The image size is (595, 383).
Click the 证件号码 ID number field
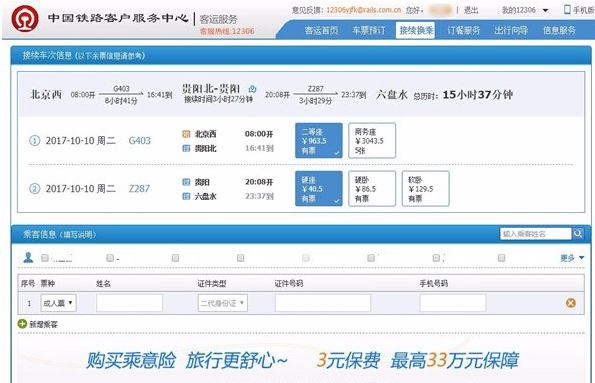(323, 303)
